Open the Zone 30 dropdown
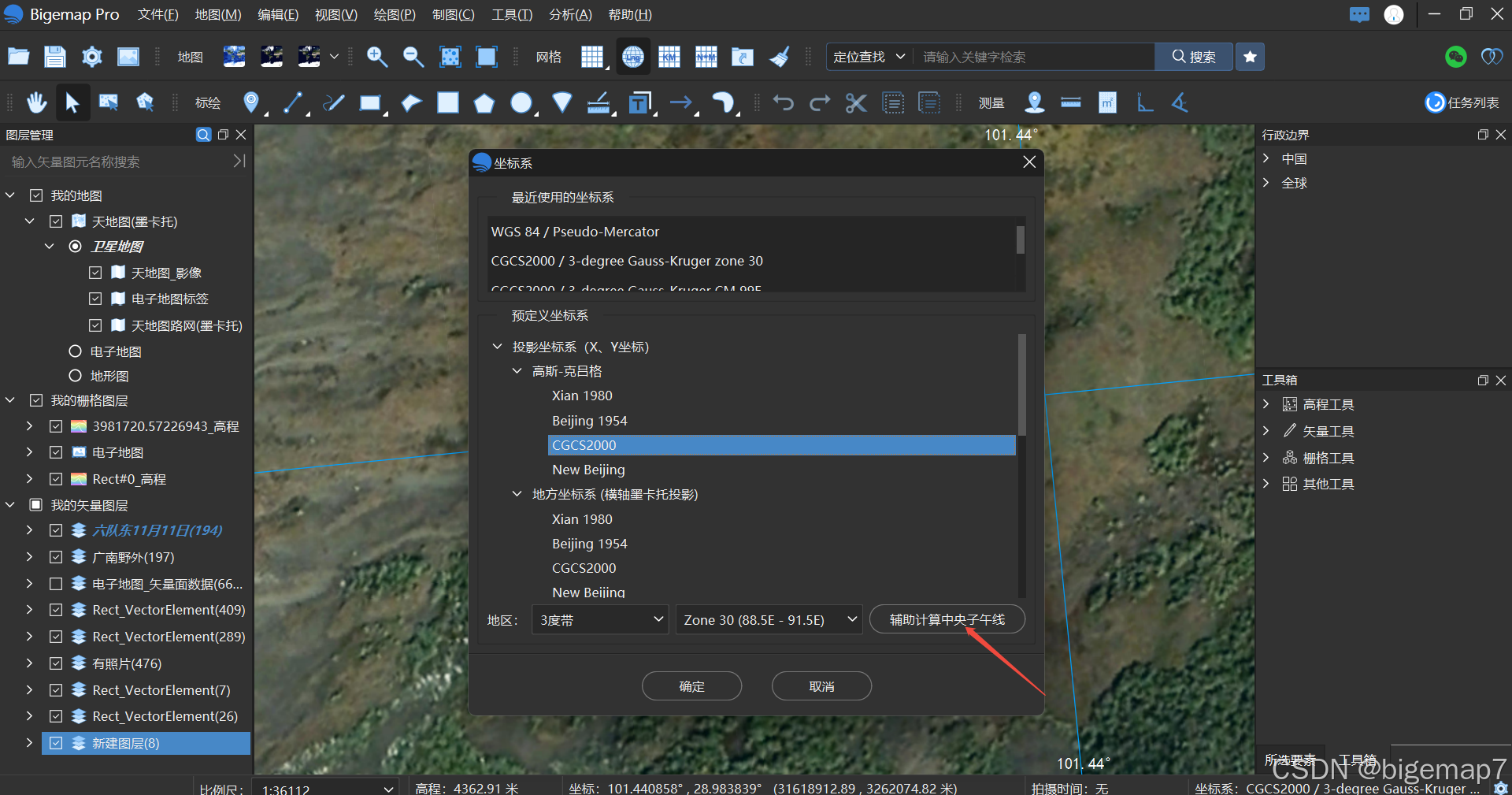1512x795 pixels. click(x=769, y=620)
